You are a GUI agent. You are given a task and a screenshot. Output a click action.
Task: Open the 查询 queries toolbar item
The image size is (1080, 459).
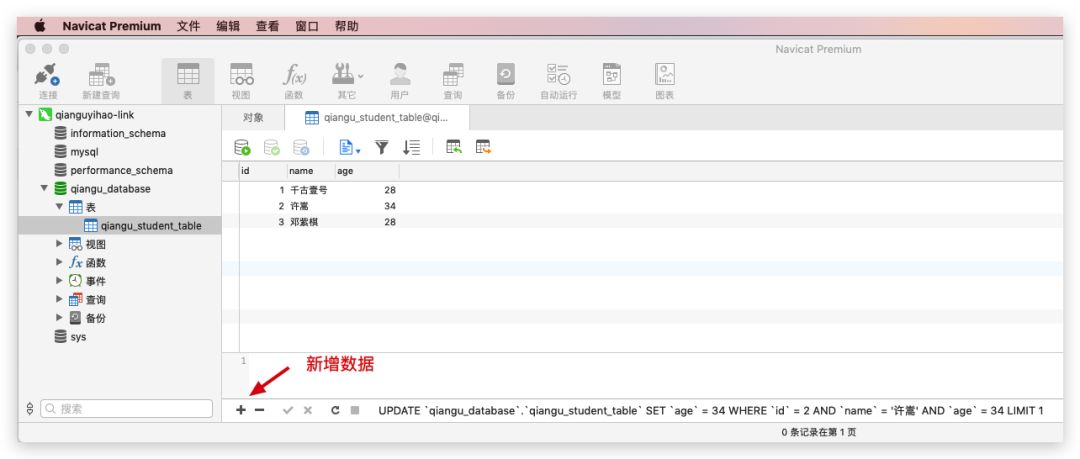click(x=453, y=81)
